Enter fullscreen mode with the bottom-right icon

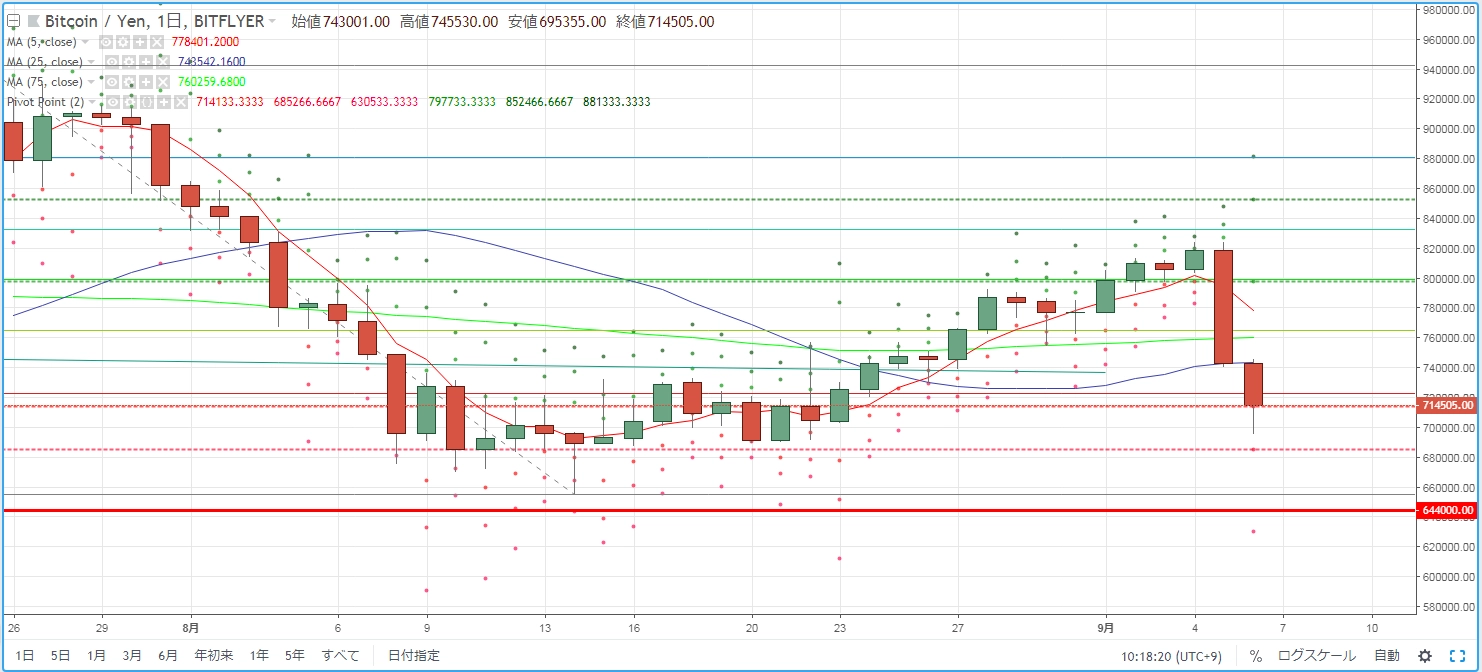(1457, 656)
